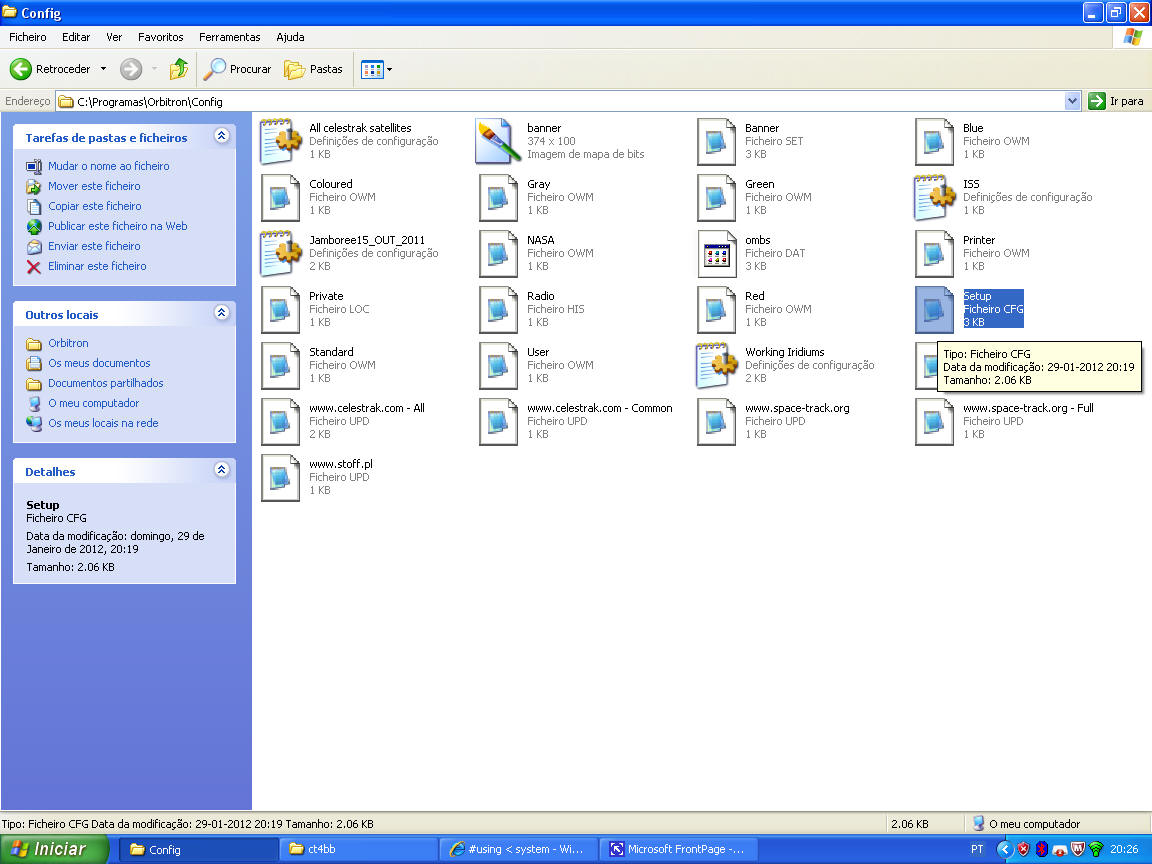Screen dimensions: 1152x864
Task: Open Documentos partilhados link
Action: 106,383
